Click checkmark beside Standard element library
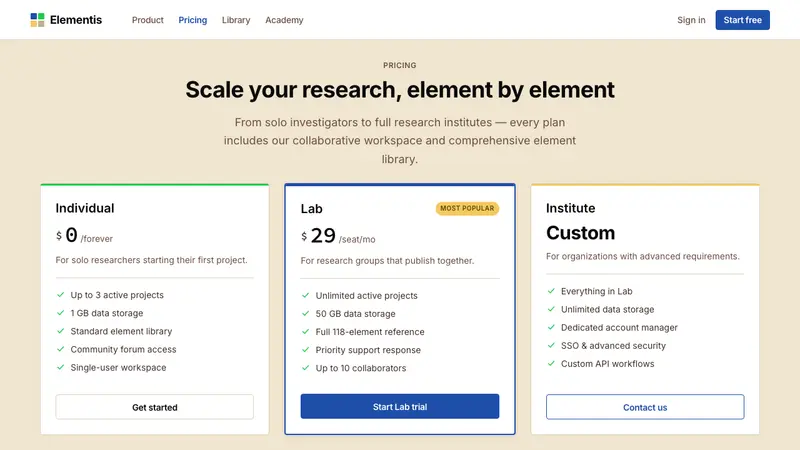 (60, 331)
